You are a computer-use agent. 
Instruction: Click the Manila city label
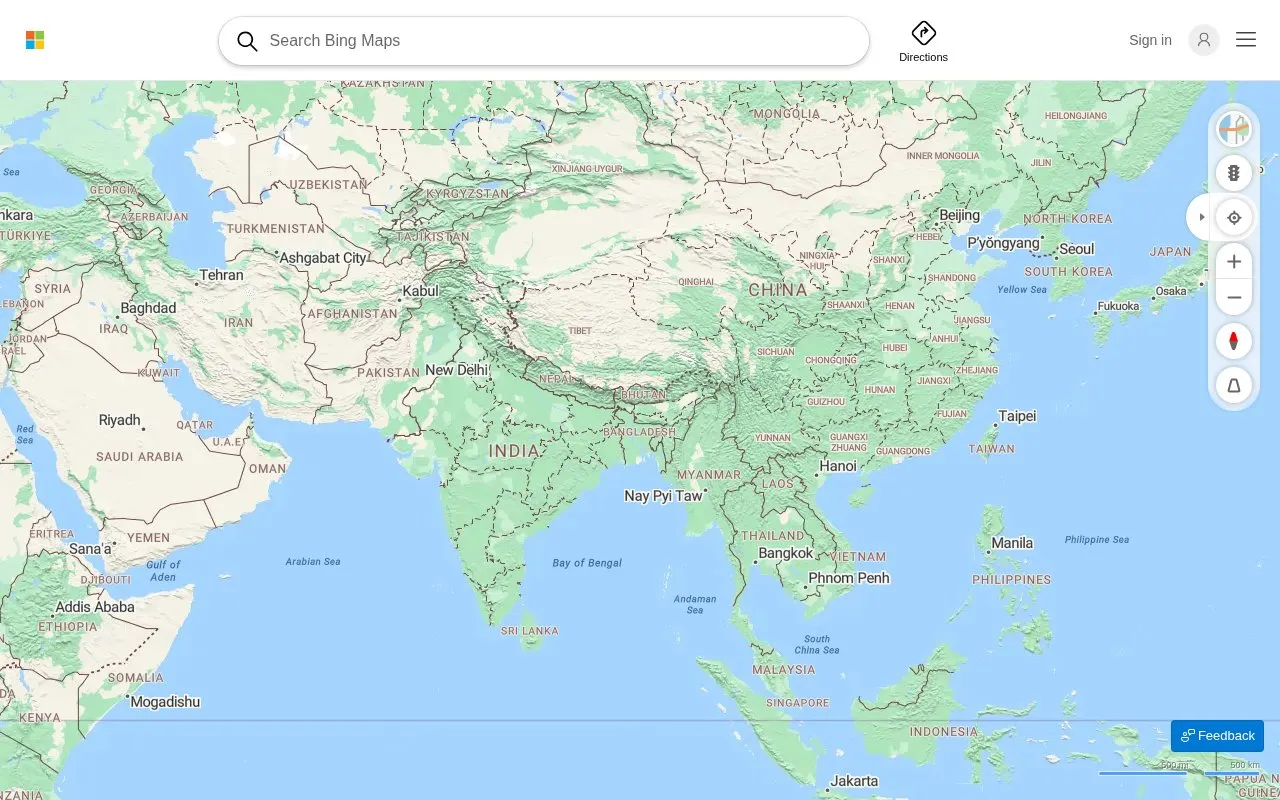(x=1012, y=543)
